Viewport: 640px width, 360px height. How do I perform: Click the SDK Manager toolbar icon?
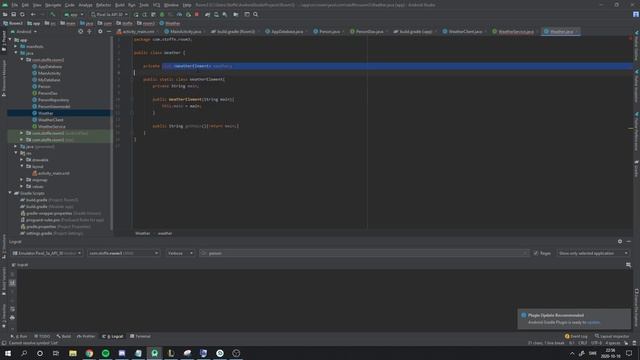225,14
